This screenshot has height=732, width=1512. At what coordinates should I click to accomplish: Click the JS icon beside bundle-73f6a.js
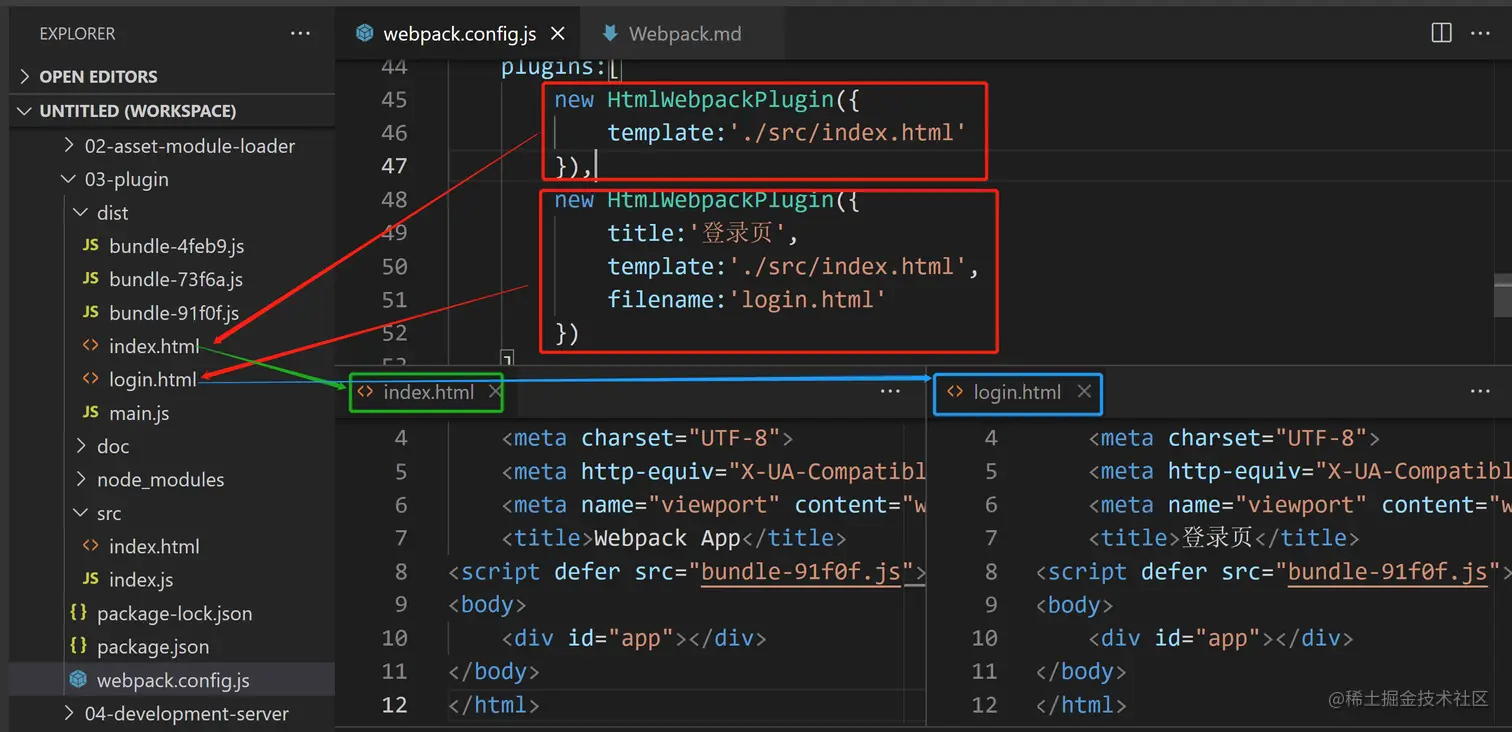tap(91, 279)
